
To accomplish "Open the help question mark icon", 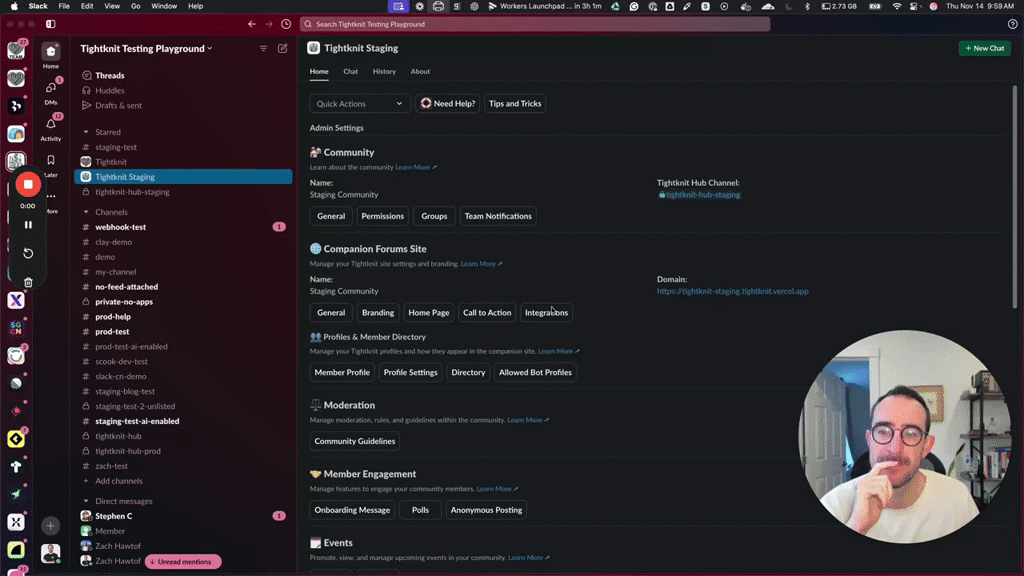I will coord(1012,24).
